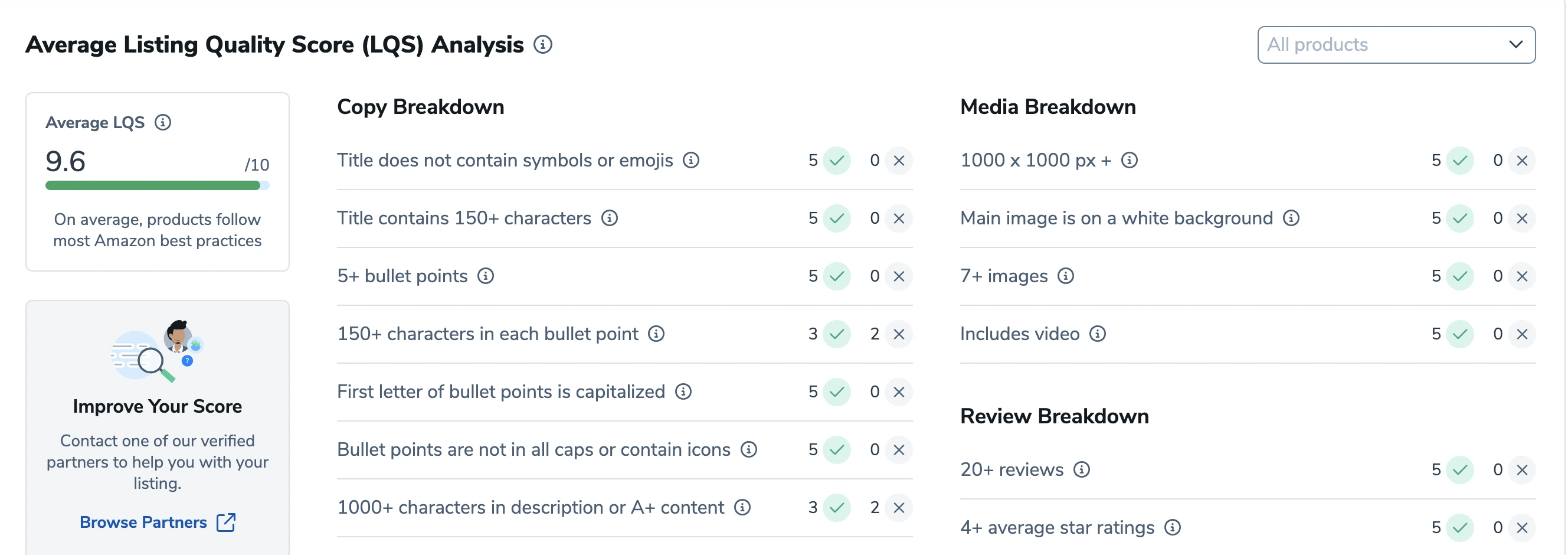Click info icon next to Average LQS Analysis heading
The image size is (1568, 555).
tap(542, 44)
